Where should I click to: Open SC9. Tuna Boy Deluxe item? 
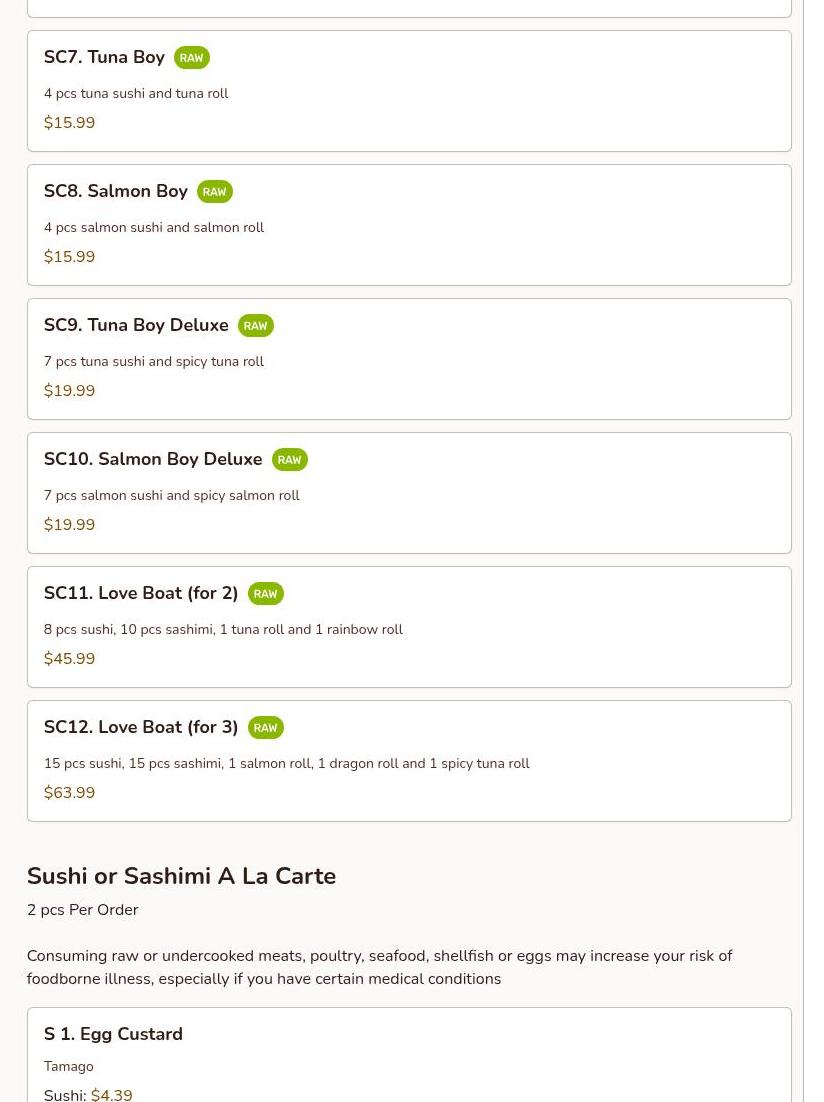point(409,359)
